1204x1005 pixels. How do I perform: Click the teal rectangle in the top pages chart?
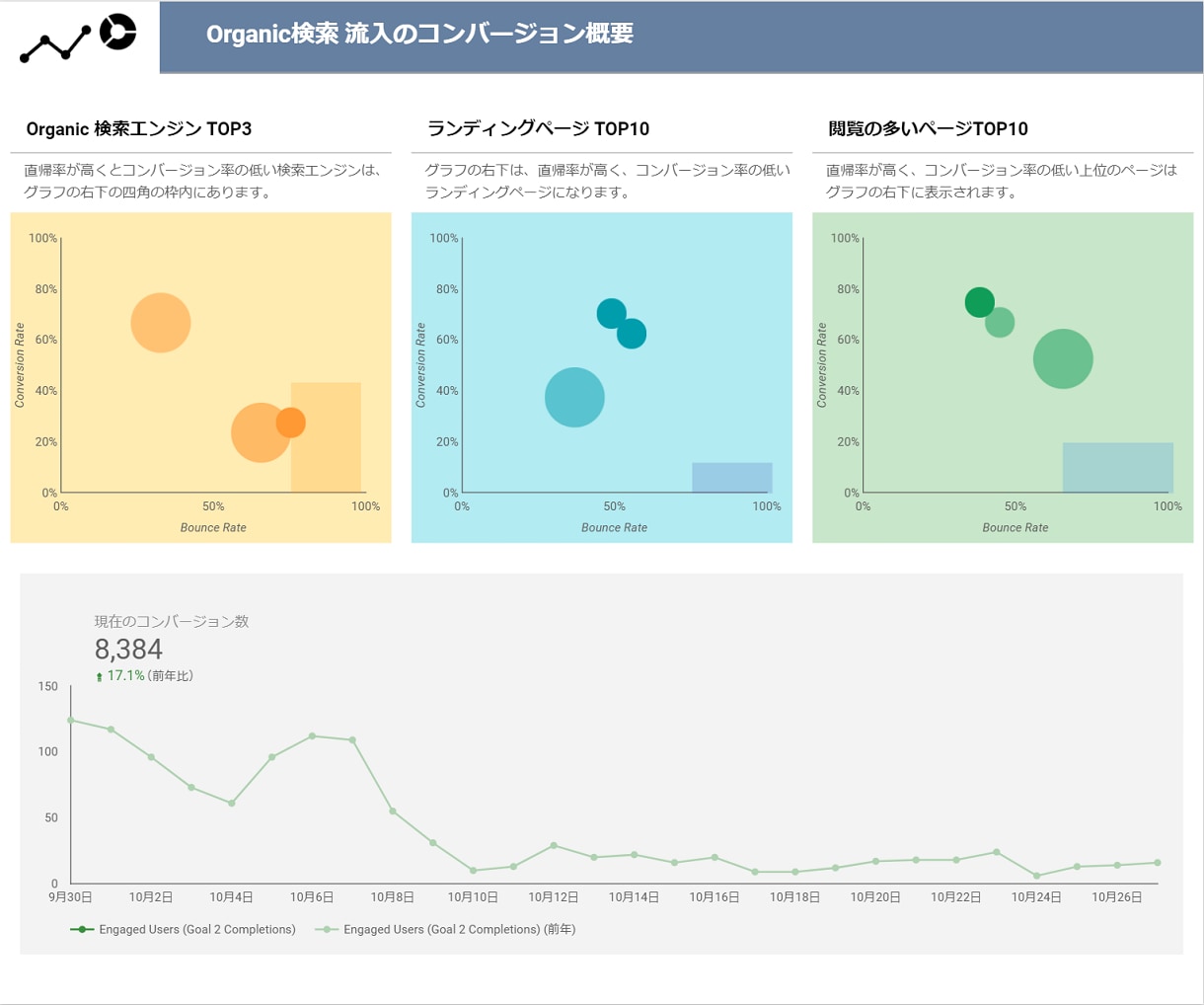[x=1118, y=468]
